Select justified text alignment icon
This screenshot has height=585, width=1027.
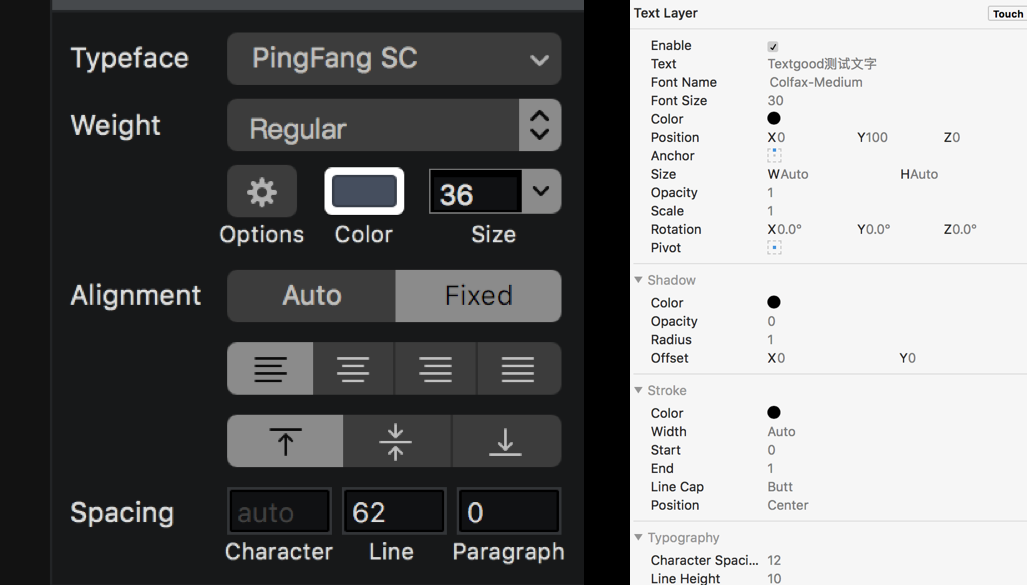point(518,369)
